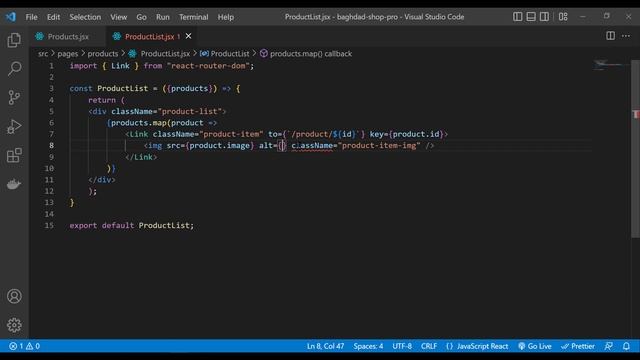This screenshot has height=360, width=640.
Task: Click Ln 8, Col 47 in status bar
Action: (x=325, y=346)
